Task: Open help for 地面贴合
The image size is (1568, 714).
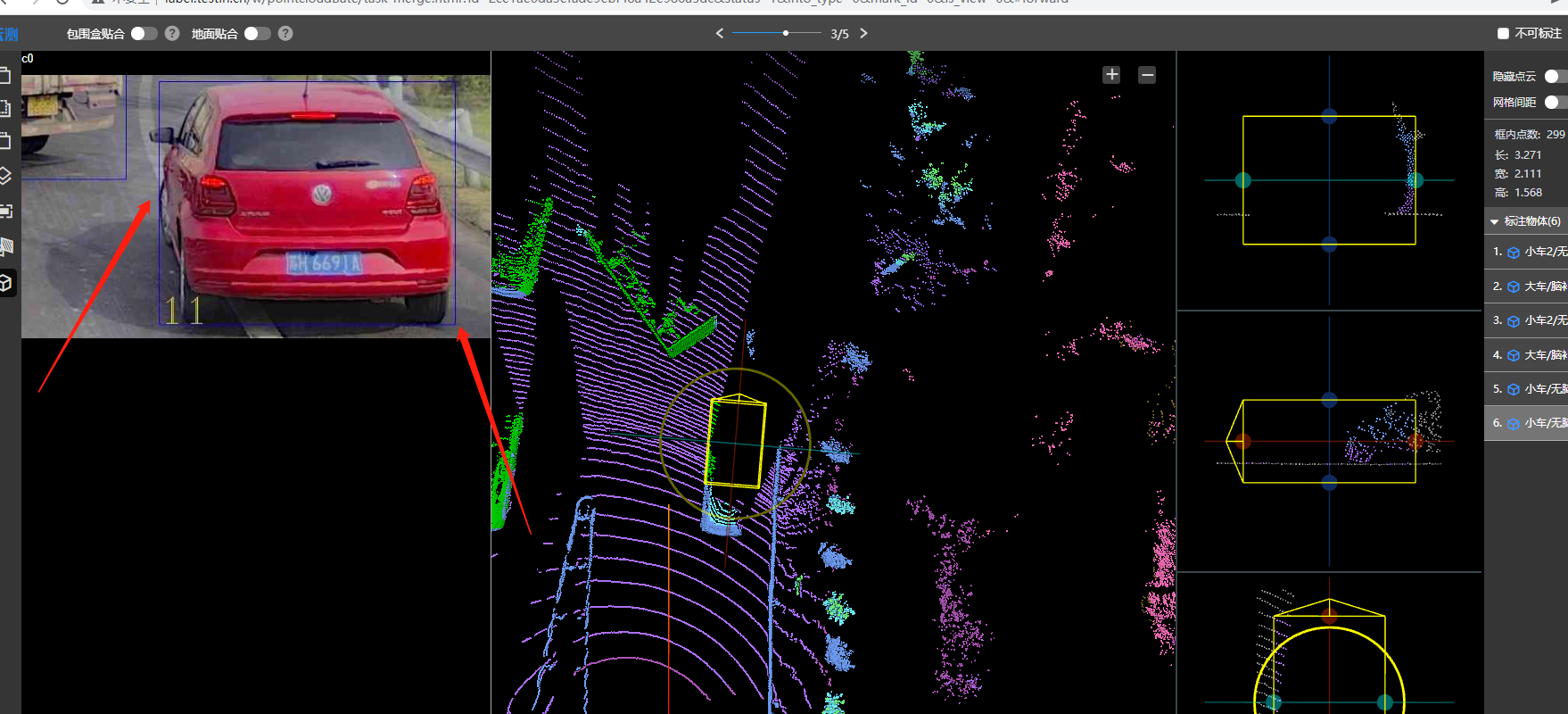Action: point(285,34)
